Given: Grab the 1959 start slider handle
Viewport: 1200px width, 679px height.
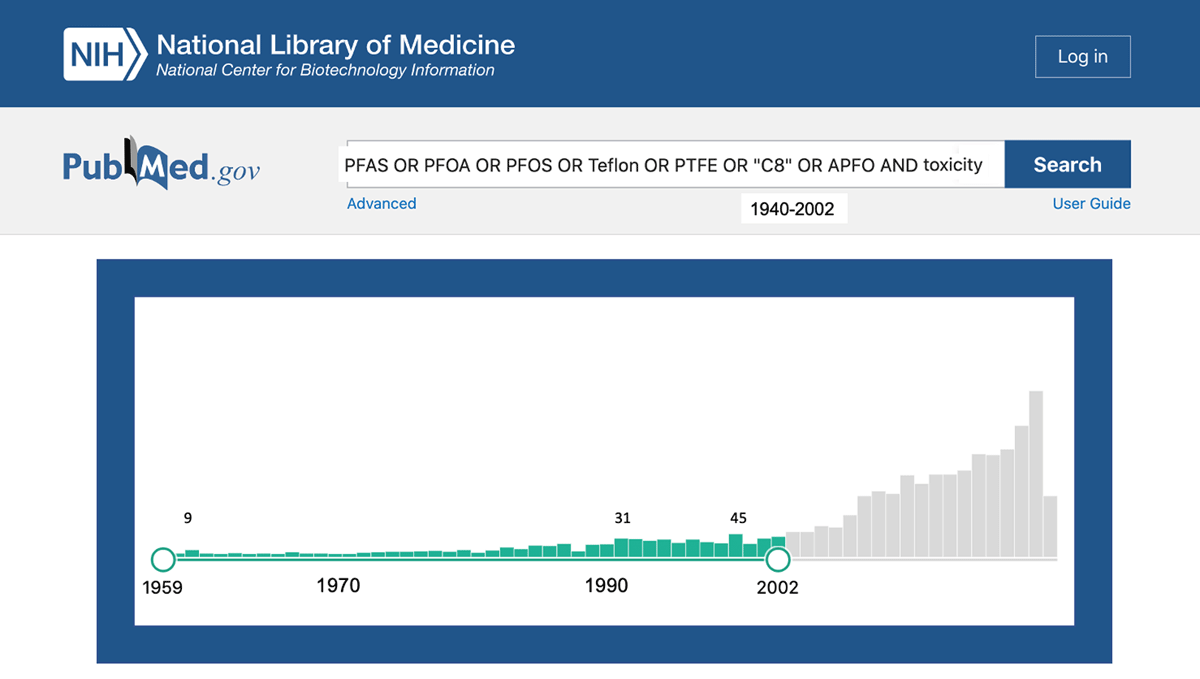Looking at the screenshot, I should [162, 560].
